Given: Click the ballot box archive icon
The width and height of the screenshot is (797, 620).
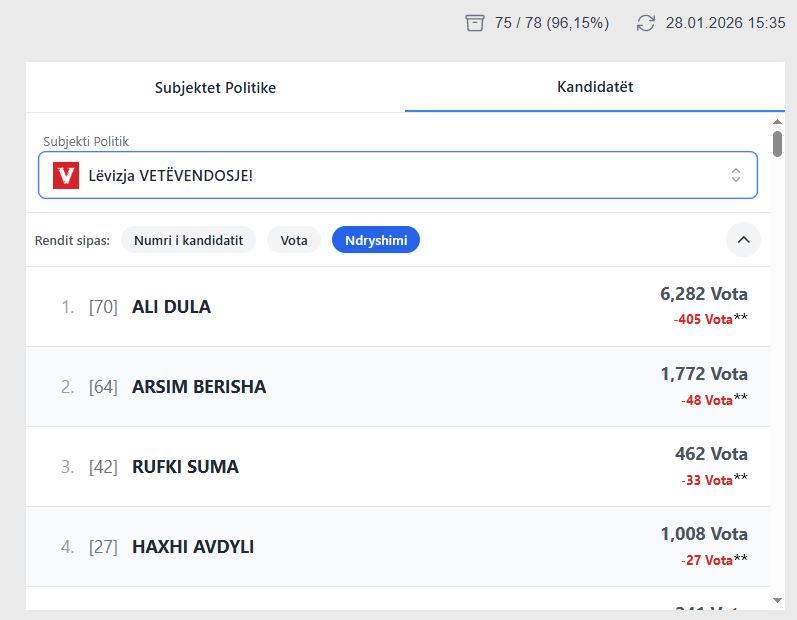Looking at the screenshot, I should point(475,23).
